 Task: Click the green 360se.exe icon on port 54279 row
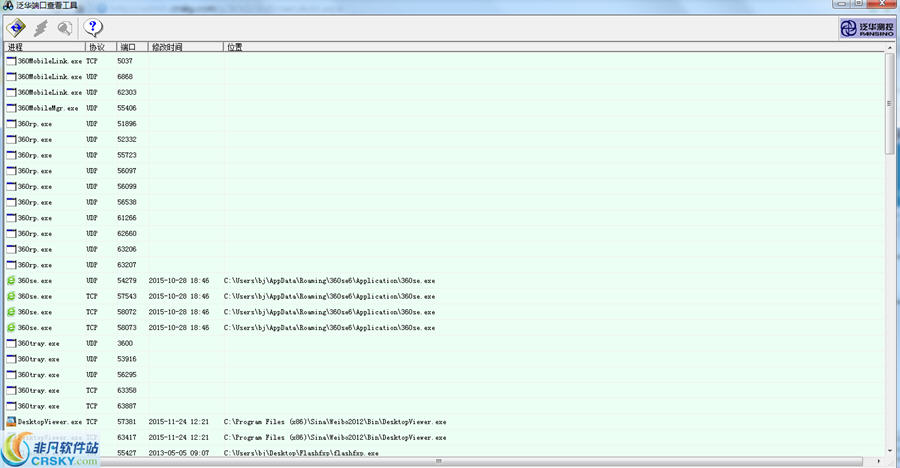point(11,281)
